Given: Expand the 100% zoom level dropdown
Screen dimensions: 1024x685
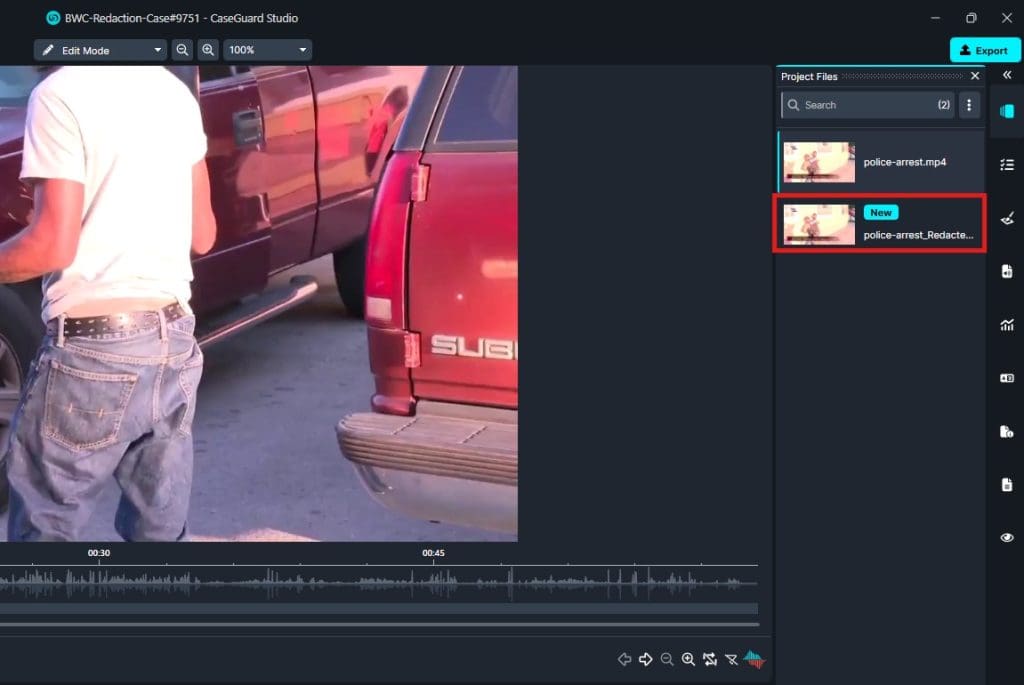Looking at the screenshot, I should 267,50.
